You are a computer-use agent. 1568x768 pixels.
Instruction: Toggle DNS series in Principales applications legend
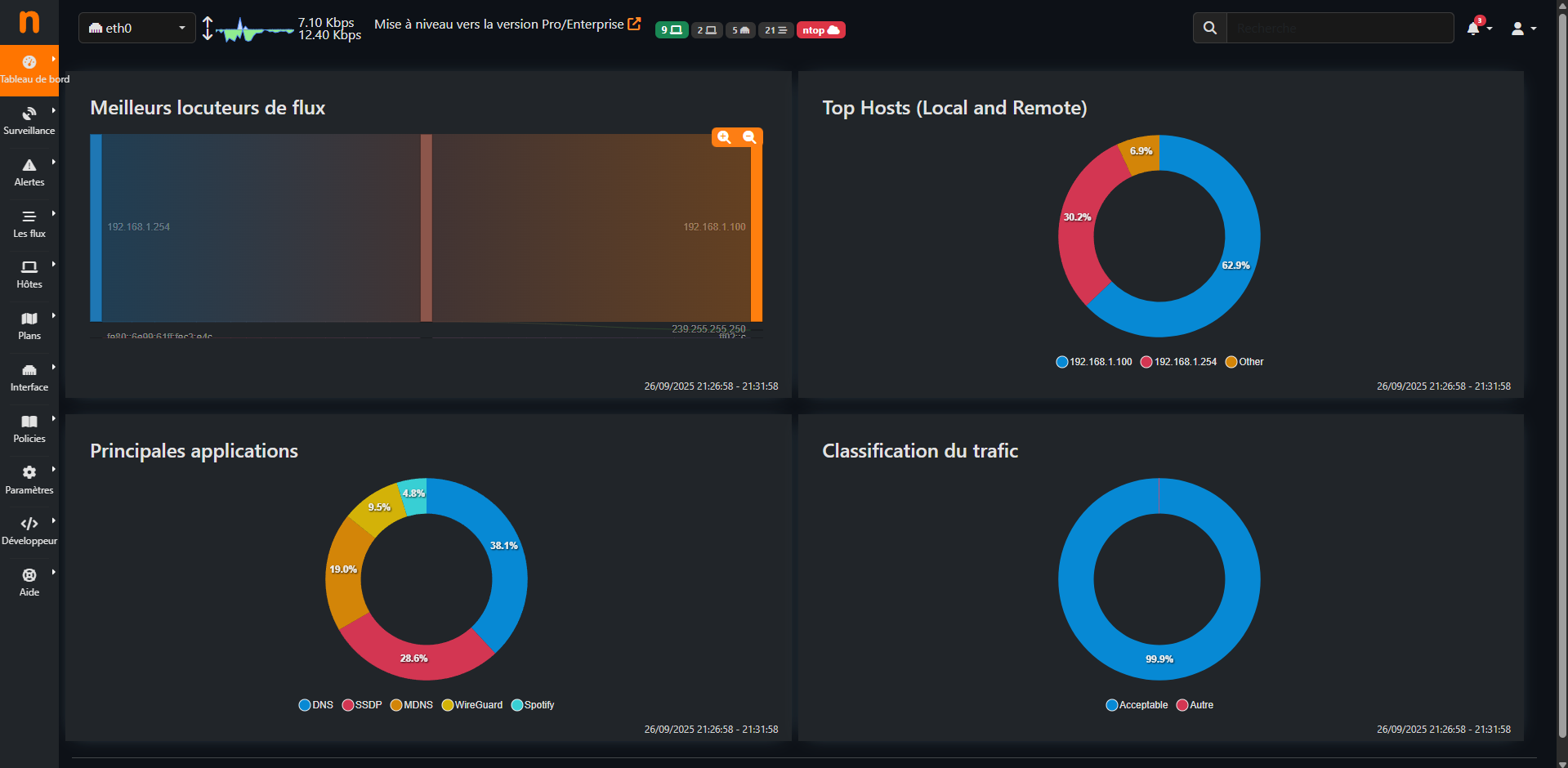point(316,705)
